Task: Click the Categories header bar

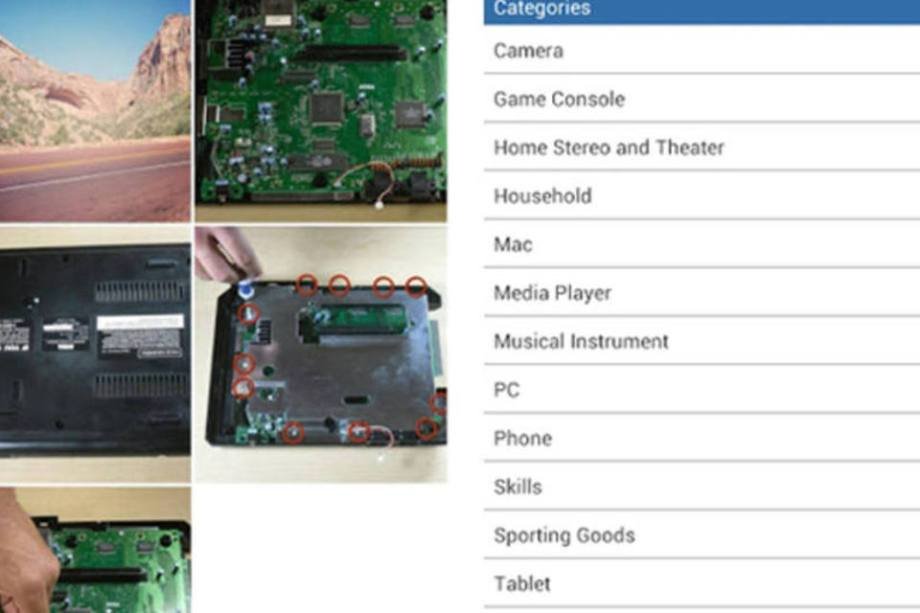Action: coord(702,11)
